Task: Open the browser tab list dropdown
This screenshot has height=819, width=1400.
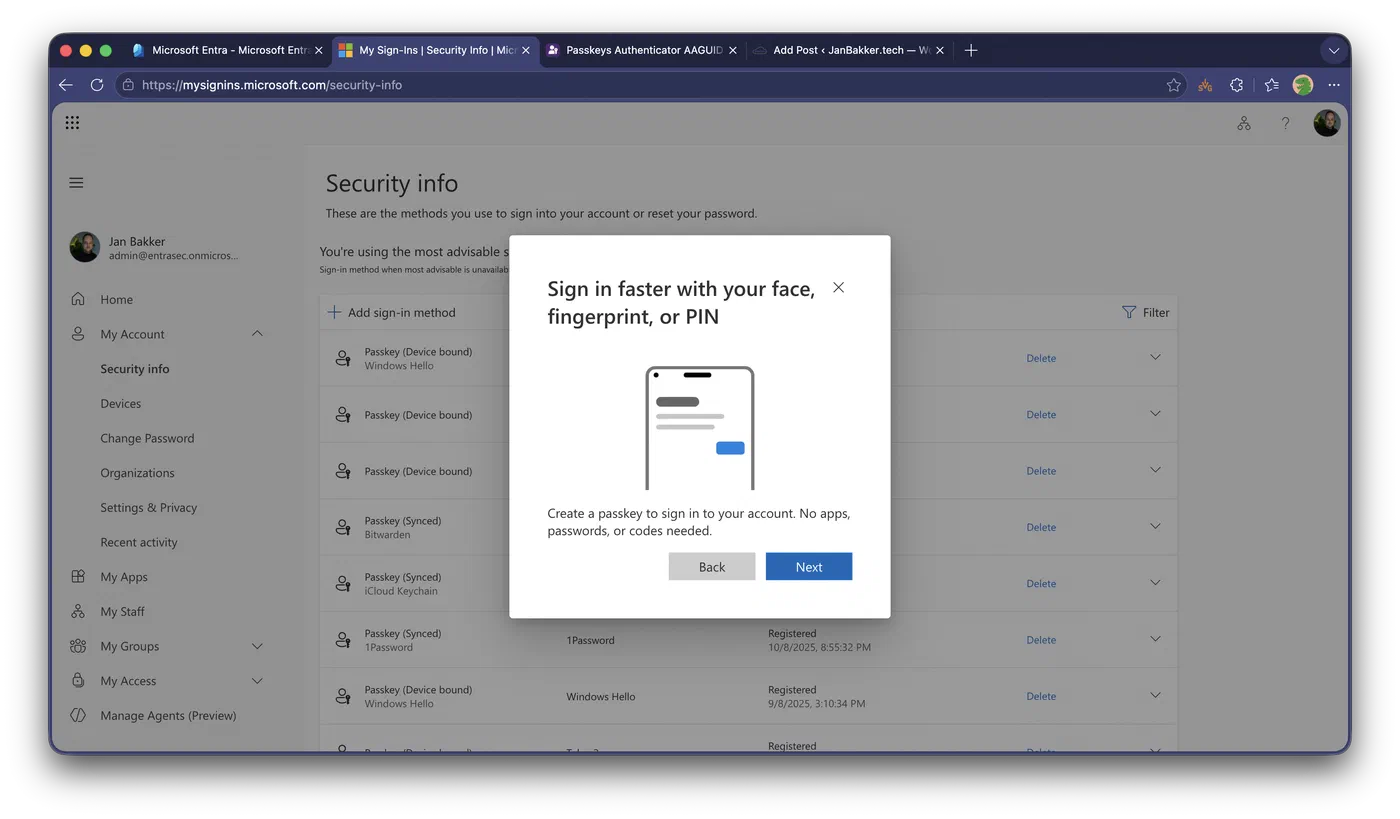Action: coord(1334,50)
